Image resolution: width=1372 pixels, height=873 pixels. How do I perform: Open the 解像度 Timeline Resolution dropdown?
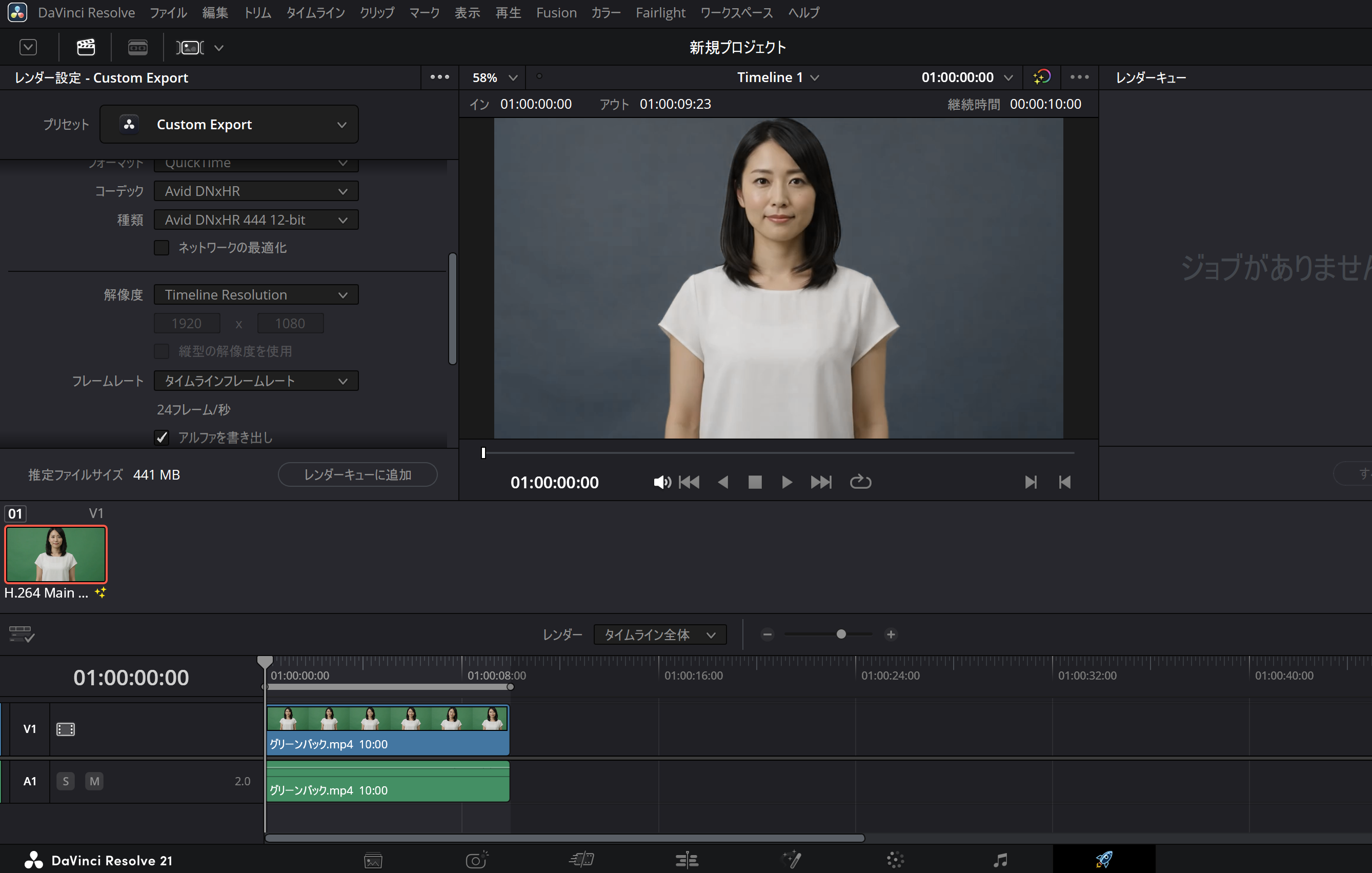point(256,294)
